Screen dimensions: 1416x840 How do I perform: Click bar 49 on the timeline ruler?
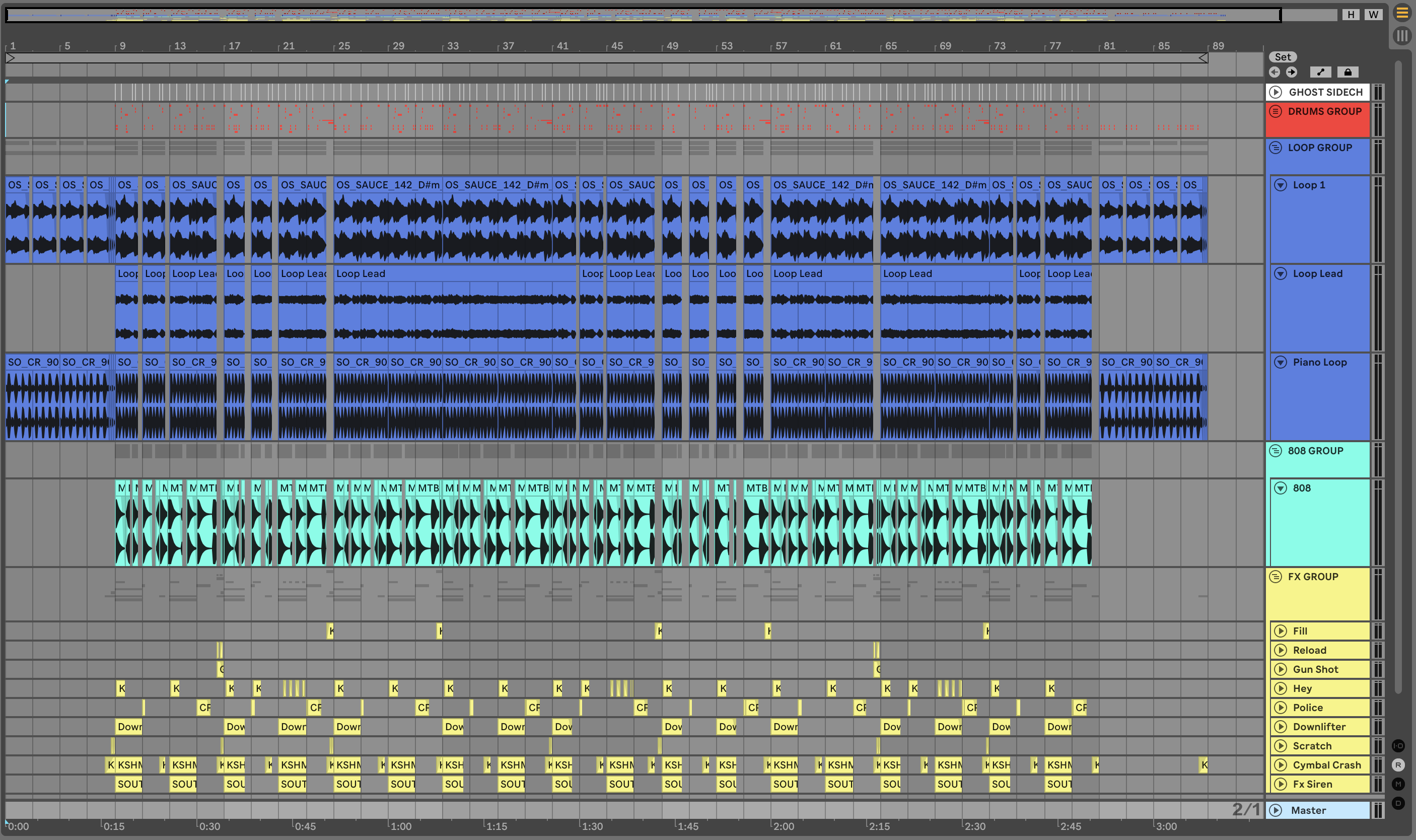click(672, 46)
